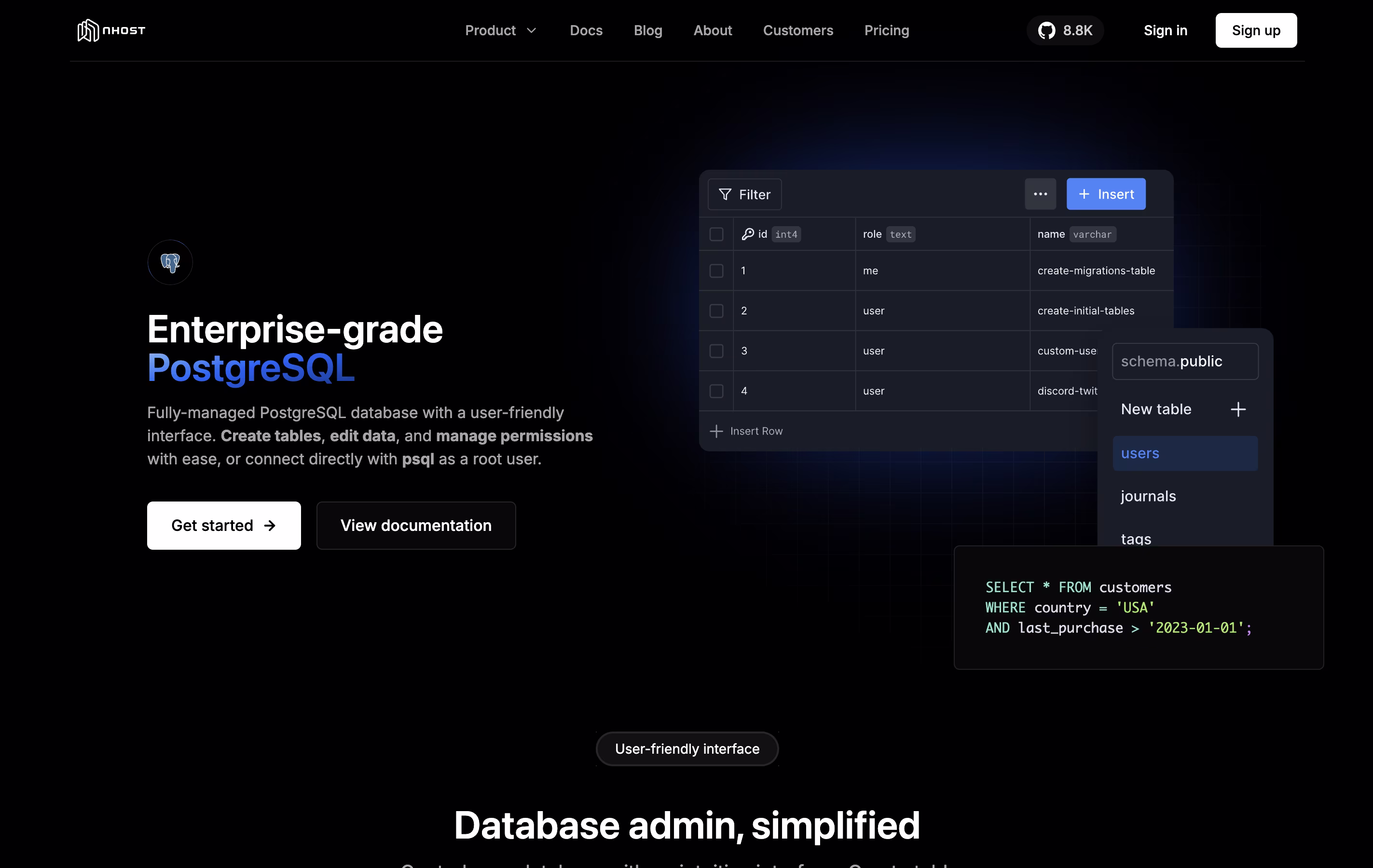Viewport: 1373px width, 868px height.
Task: Open the schema.public selector
Action: point(1185,361)
